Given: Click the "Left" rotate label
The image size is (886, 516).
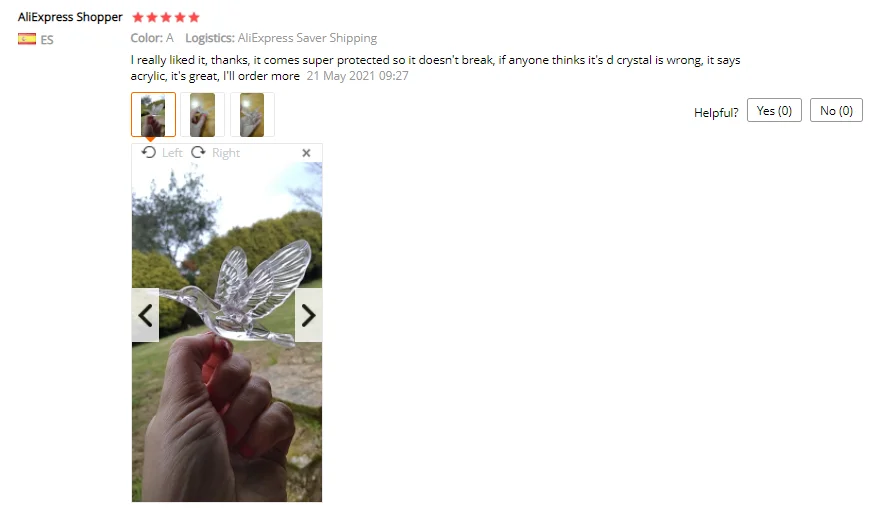Looking at the screenshot, I should pos(172,153).
